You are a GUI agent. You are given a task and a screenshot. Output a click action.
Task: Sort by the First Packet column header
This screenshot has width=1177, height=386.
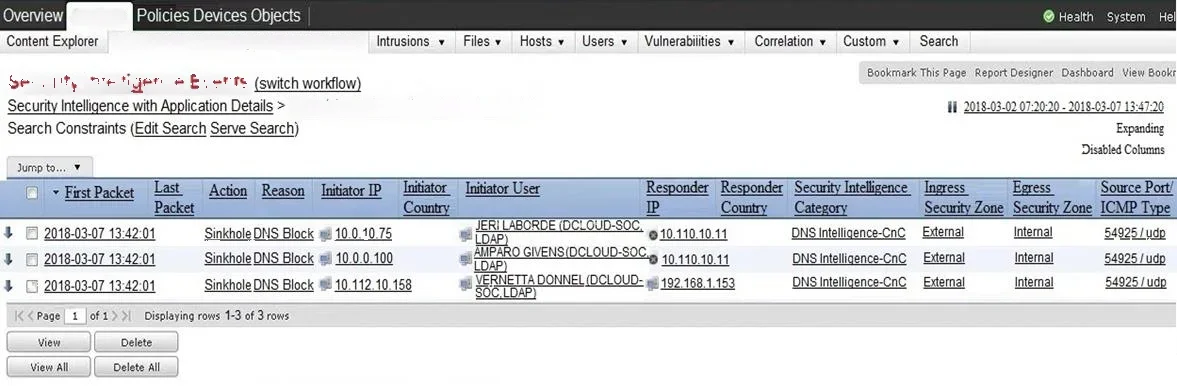99,193
